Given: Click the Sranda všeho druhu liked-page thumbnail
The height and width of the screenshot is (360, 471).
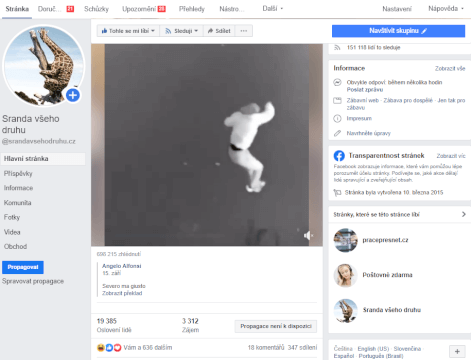Looking at the screenshot, I should 345,310.
